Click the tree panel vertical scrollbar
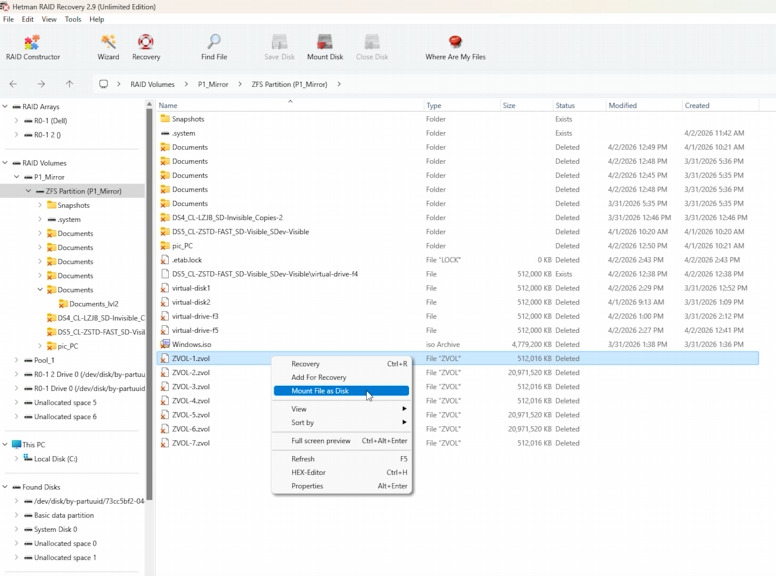 (x=149, y=302)
